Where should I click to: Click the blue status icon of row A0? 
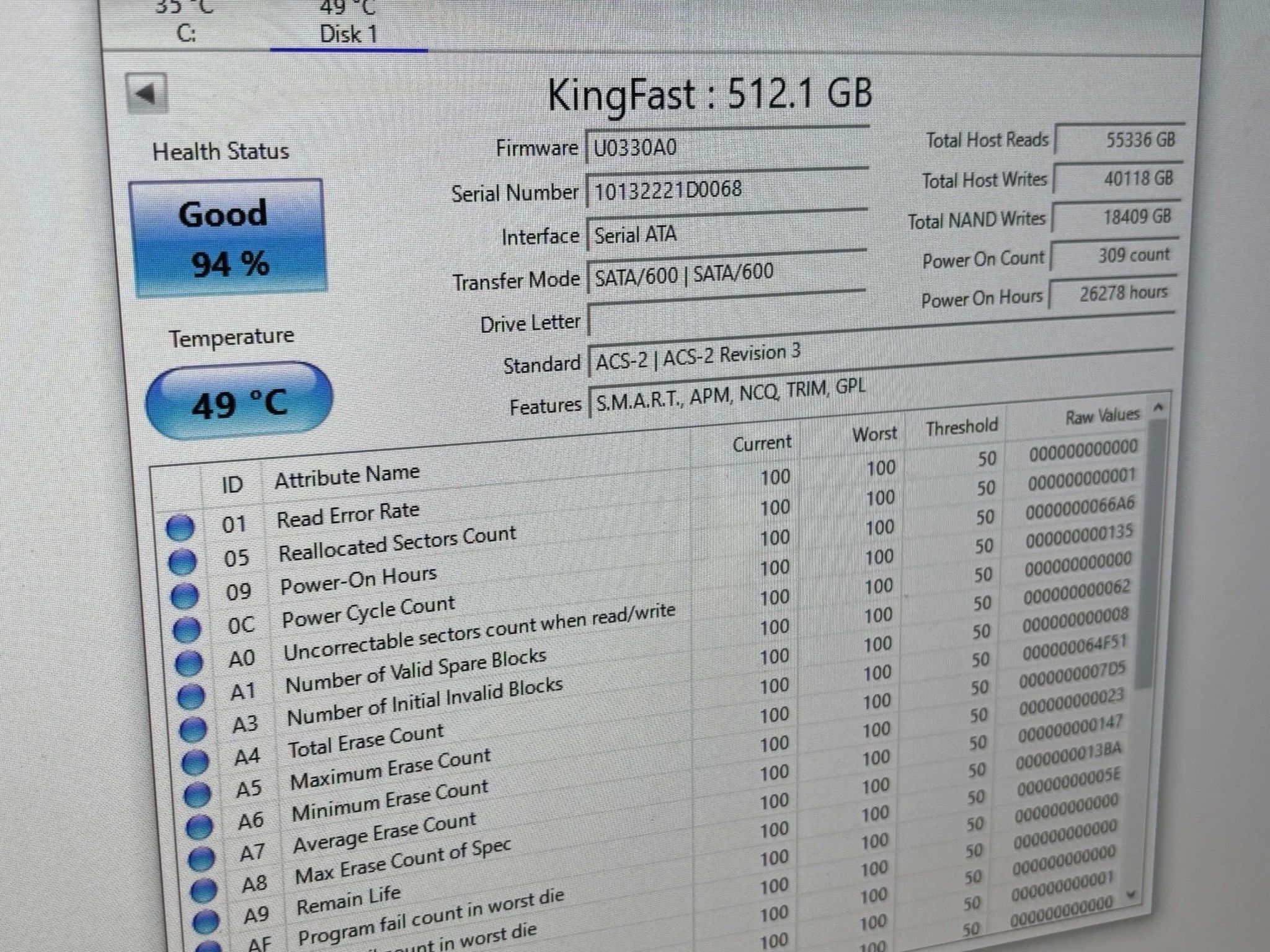click(189, 663)
